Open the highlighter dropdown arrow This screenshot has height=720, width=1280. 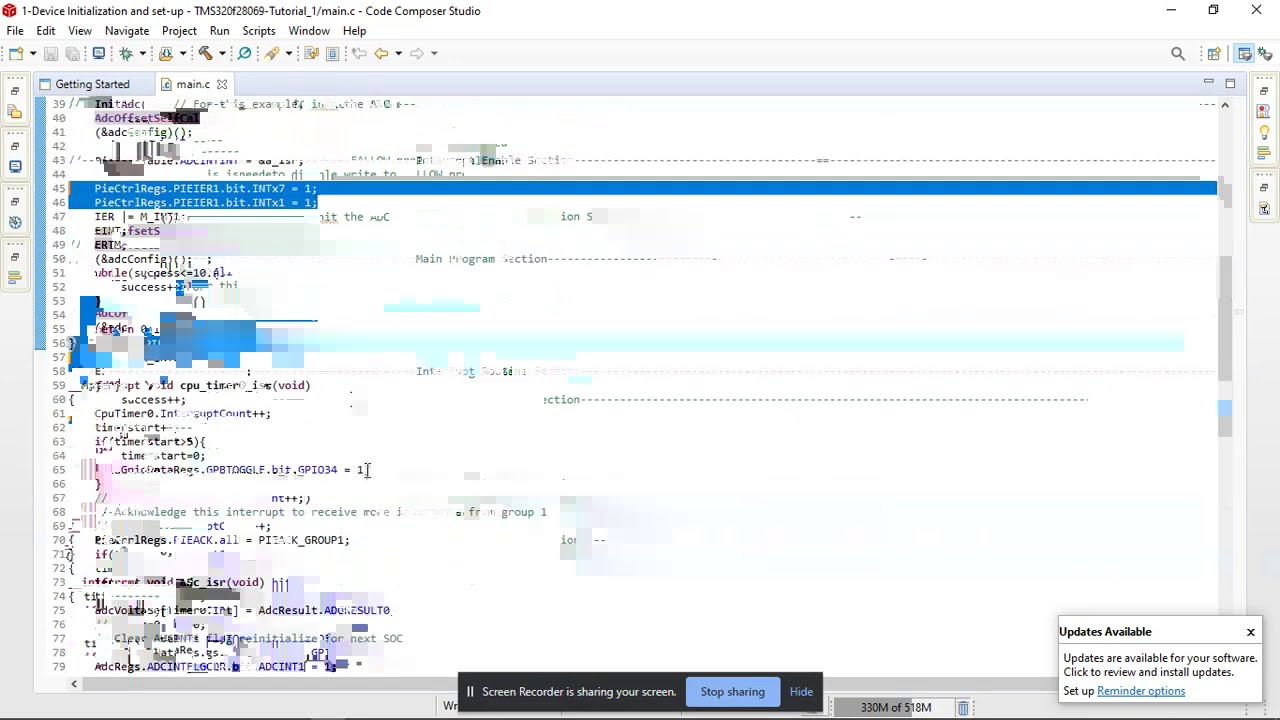289,53
